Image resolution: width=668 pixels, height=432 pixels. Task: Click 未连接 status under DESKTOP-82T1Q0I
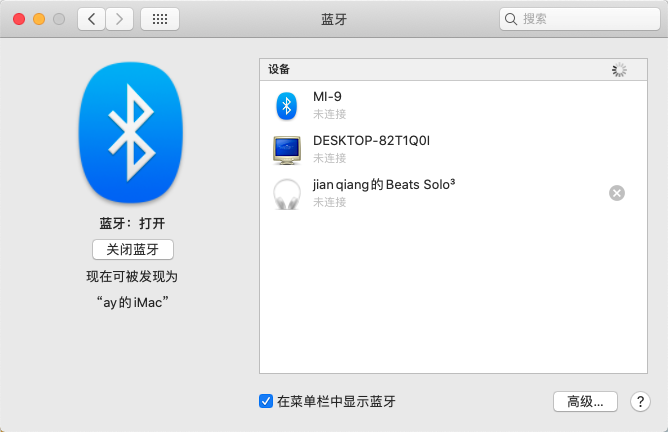tap(330, 158)
